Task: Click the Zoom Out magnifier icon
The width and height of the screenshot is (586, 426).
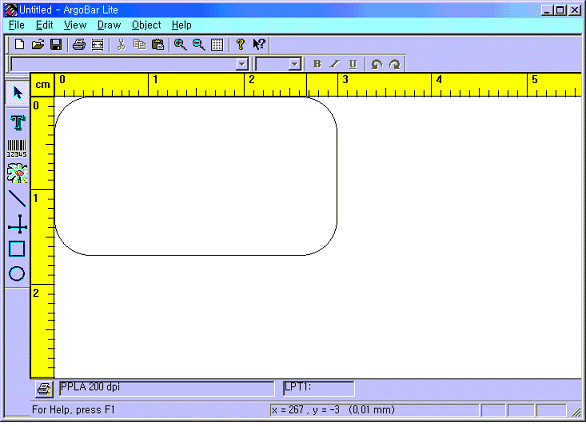Action: (198, 45)
